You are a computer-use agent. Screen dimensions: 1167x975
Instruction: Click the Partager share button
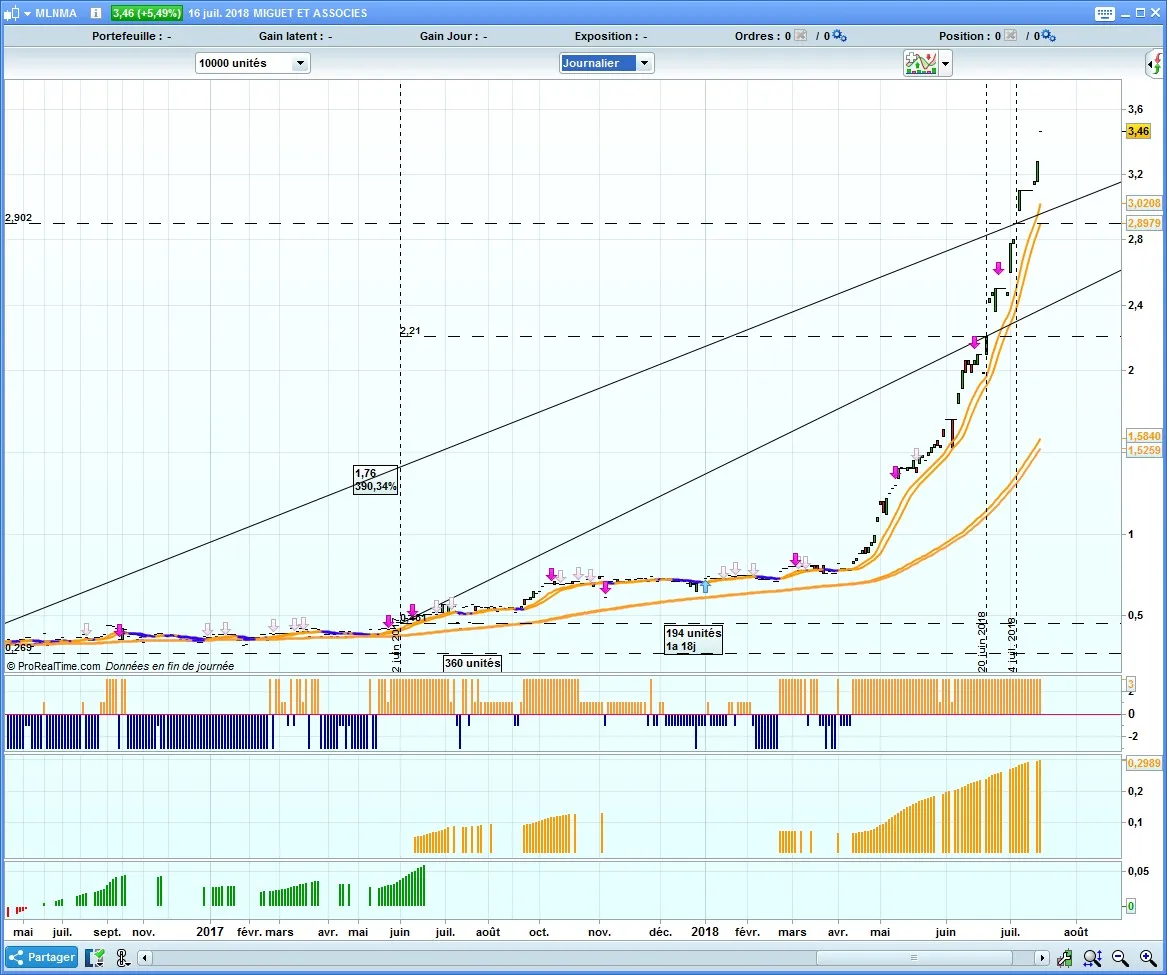41,957
